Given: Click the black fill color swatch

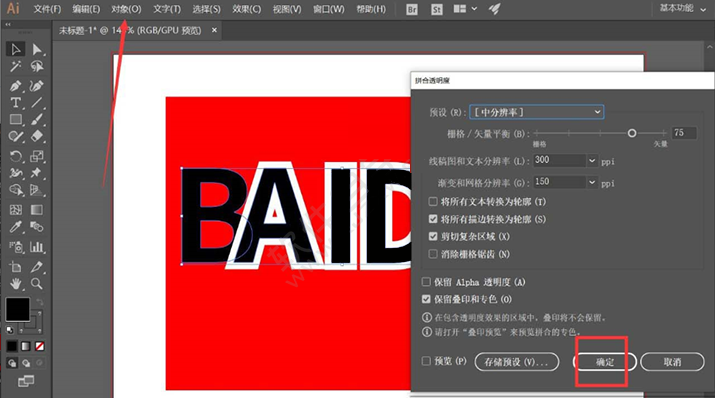Looking at the screenshot, I should [17, 310].
